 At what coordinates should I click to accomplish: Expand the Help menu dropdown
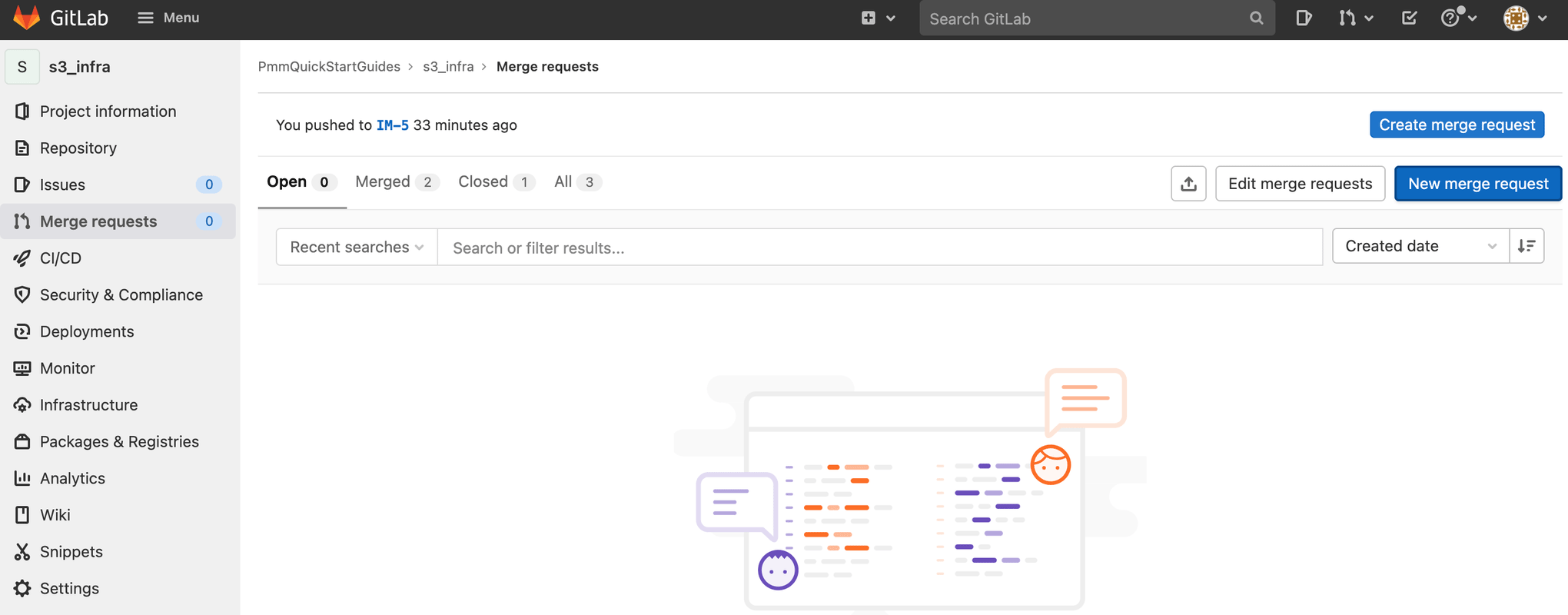1458,18
